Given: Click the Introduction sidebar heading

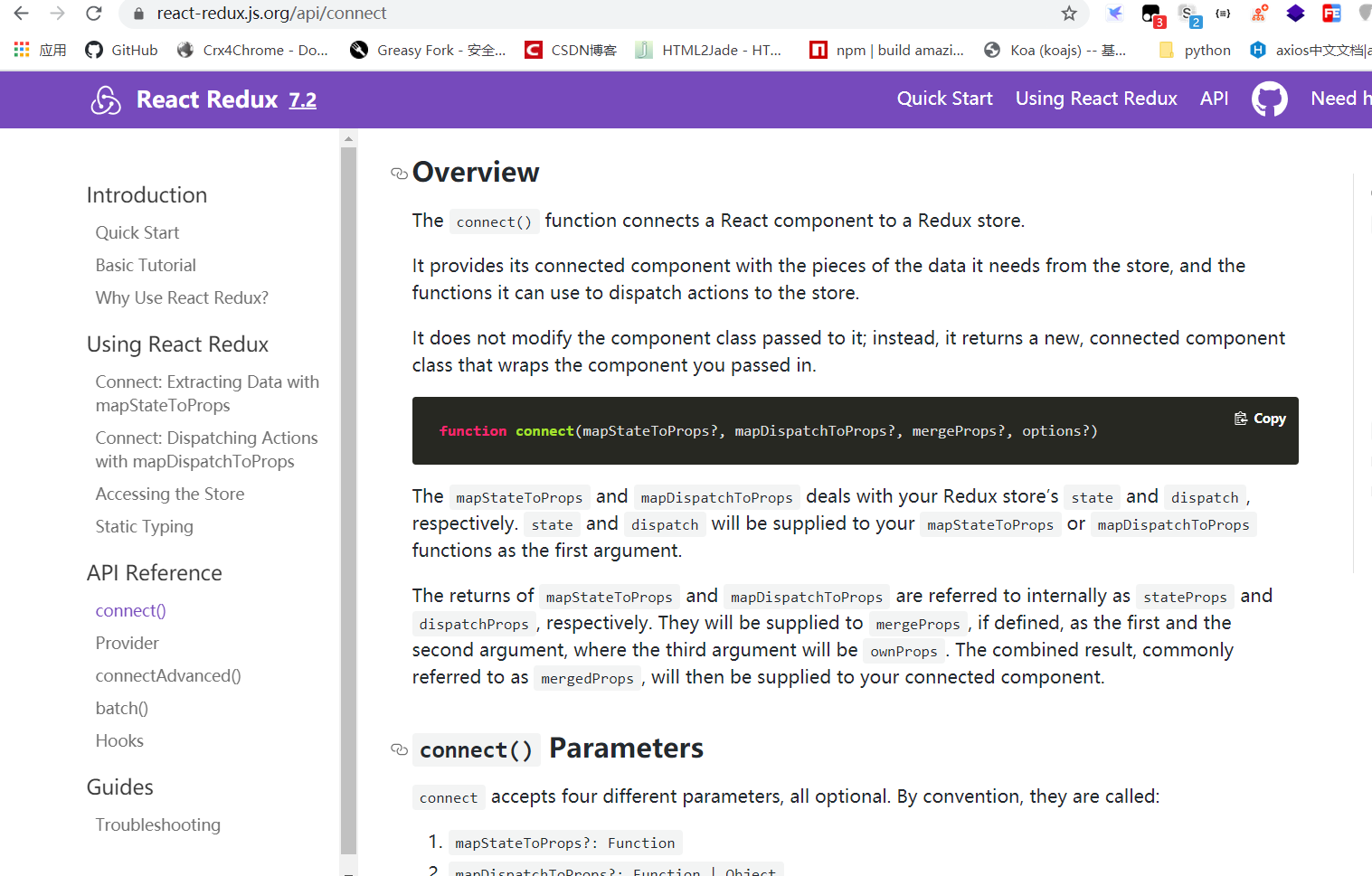Looking at the screenshot, I should 147,194.
